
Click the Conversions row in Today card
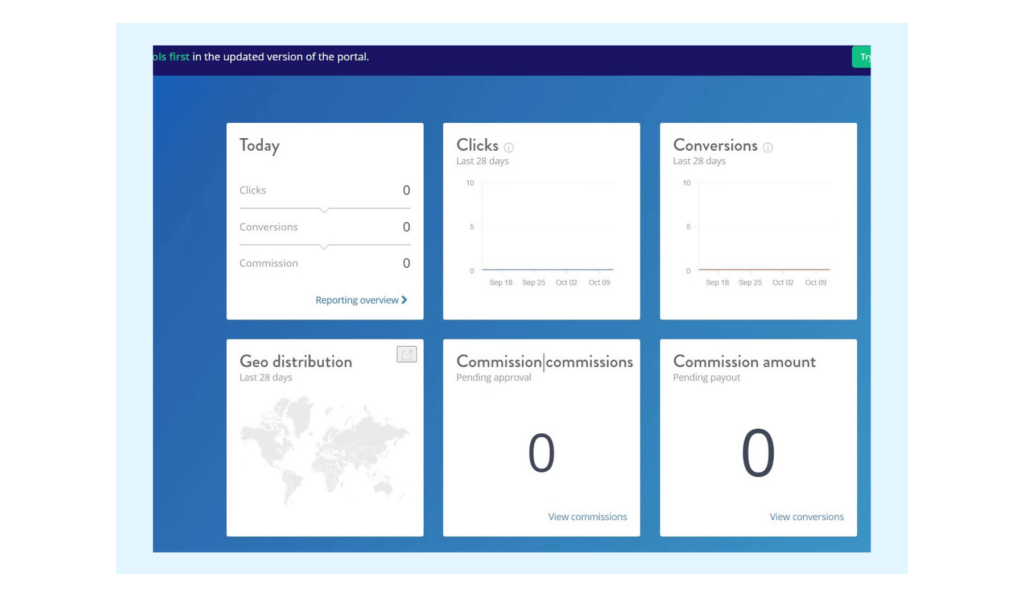[325, 227]
